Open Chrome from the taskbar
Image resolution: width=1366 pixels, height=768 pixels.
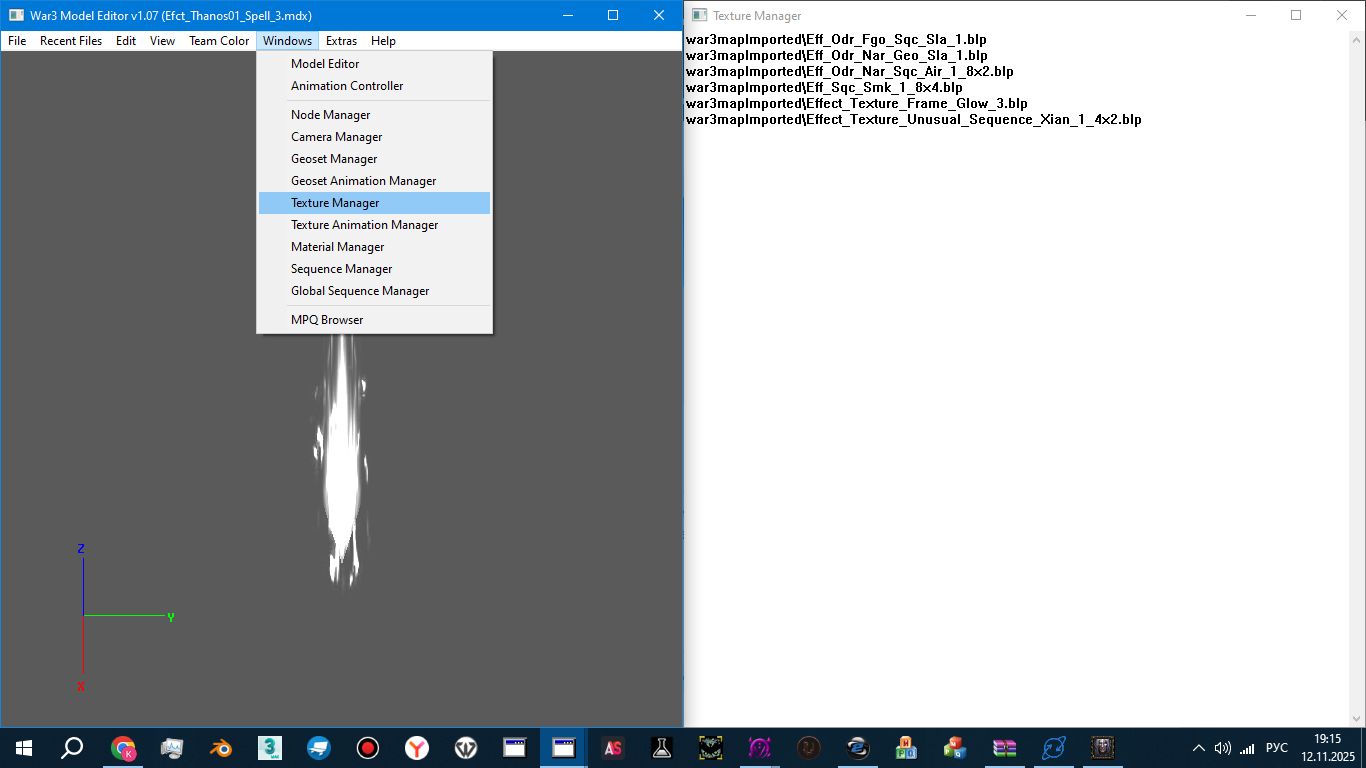pyautogui.click(x=124, y=748)
